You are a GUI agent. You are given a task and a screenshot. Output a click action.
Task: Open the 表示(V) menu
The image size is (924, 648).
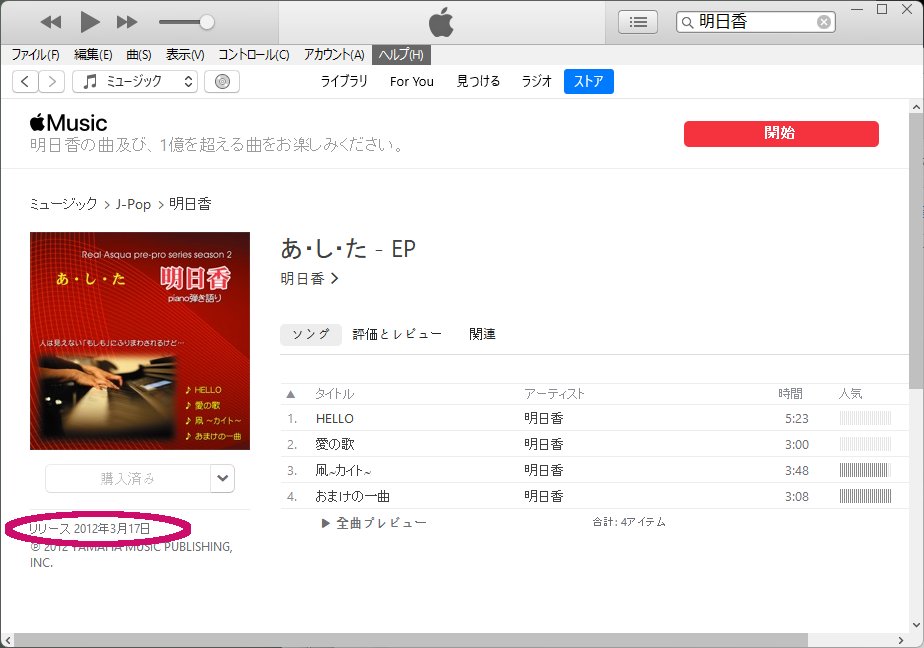[x=185, y=55]
